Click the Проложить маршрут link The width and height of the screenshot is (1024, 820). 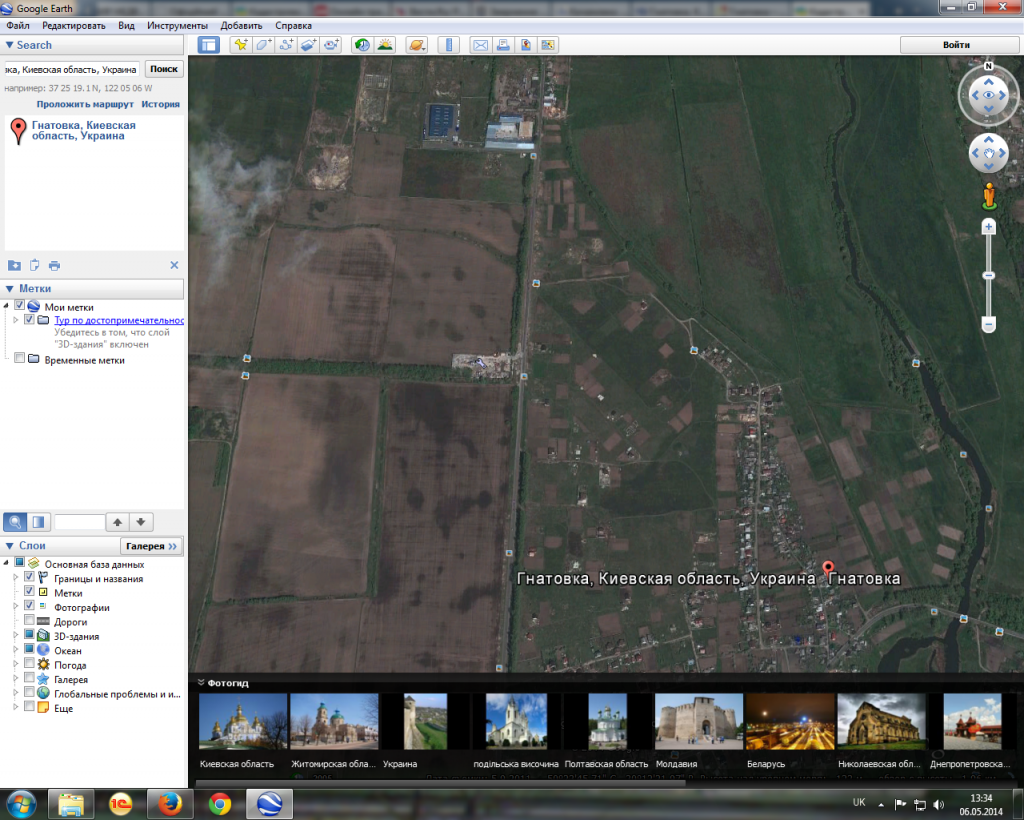click(85, 104)
